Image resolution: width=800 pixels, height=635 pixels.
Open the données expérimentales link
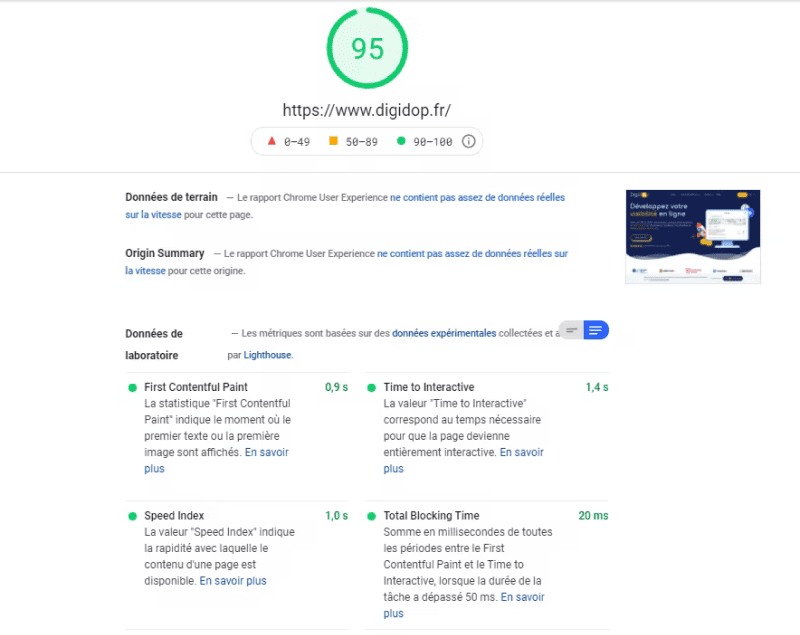pyautogui.click(x=444, y=333)
